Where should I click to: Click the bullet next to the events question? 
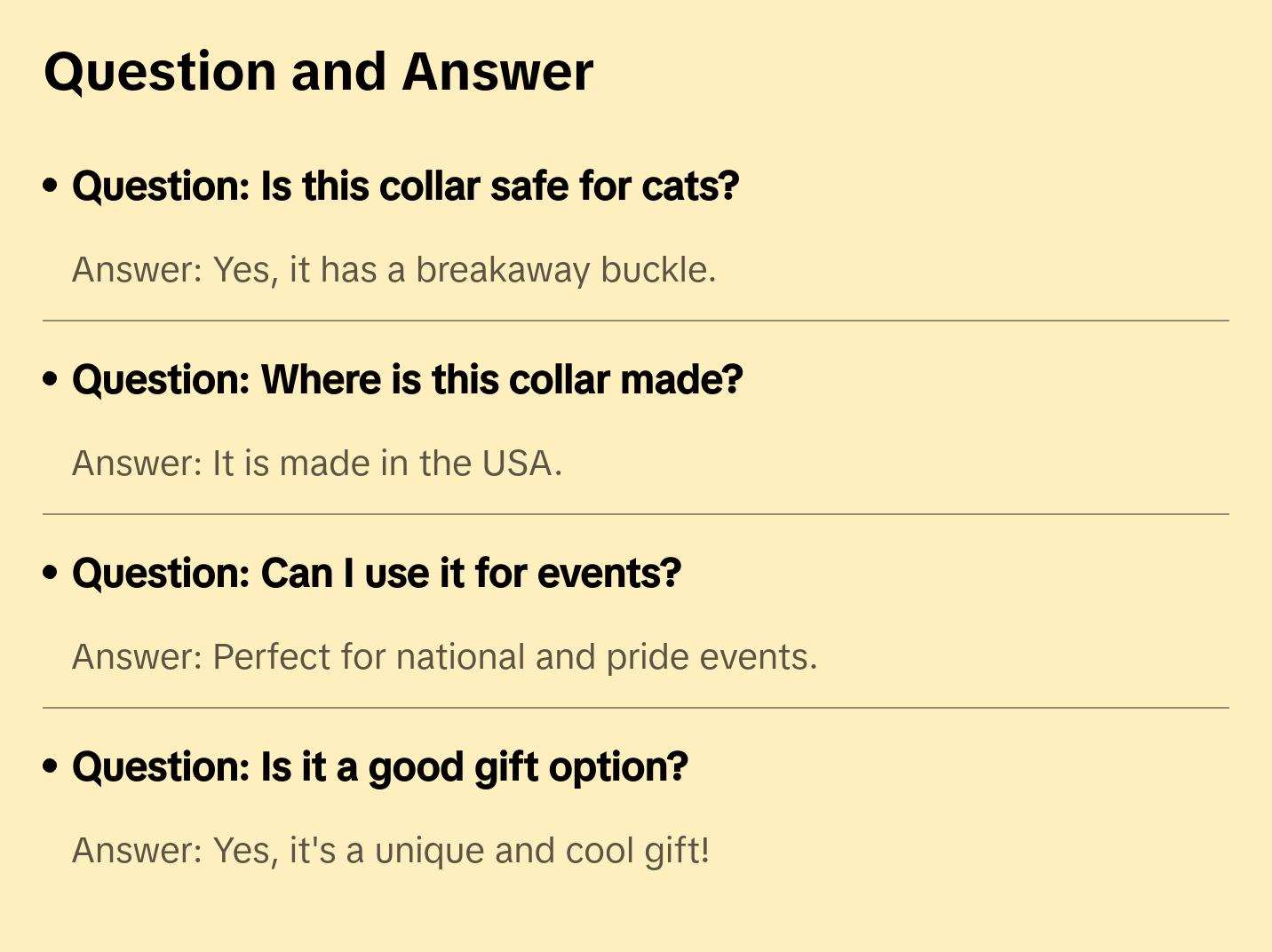pyautogui.click(x=51, y=573)
